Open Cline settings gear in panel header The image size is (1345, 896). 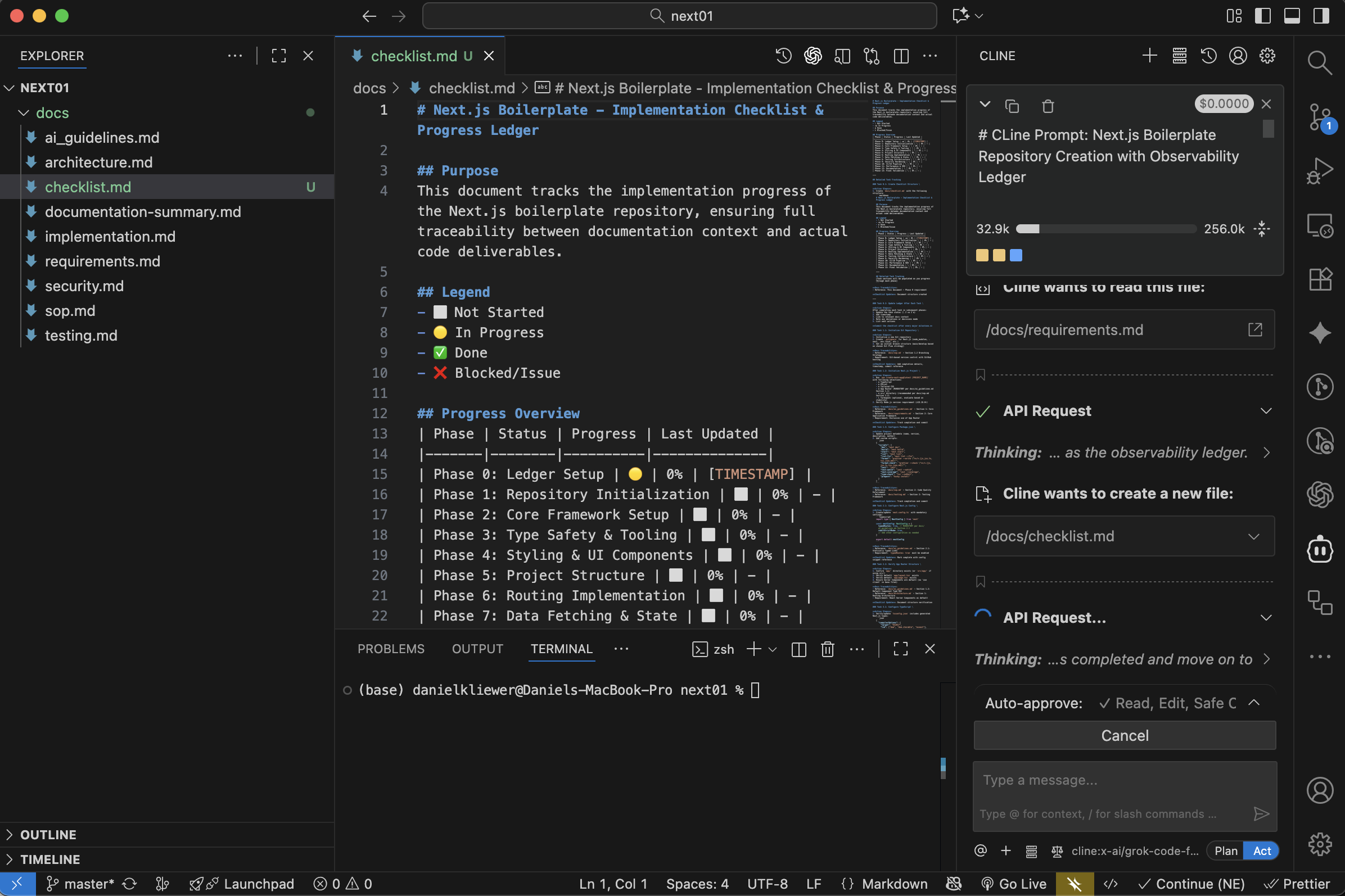pos(1267,56)
